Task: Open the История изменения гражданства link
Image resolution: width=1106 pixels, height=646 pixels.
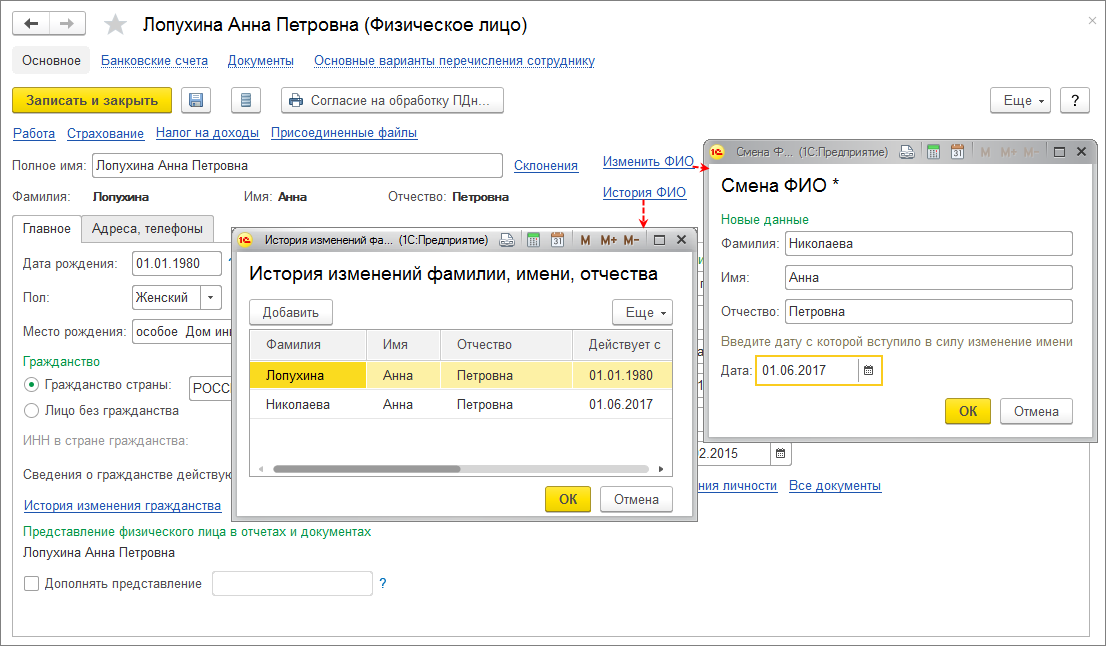Action: [x=122, y=506]
